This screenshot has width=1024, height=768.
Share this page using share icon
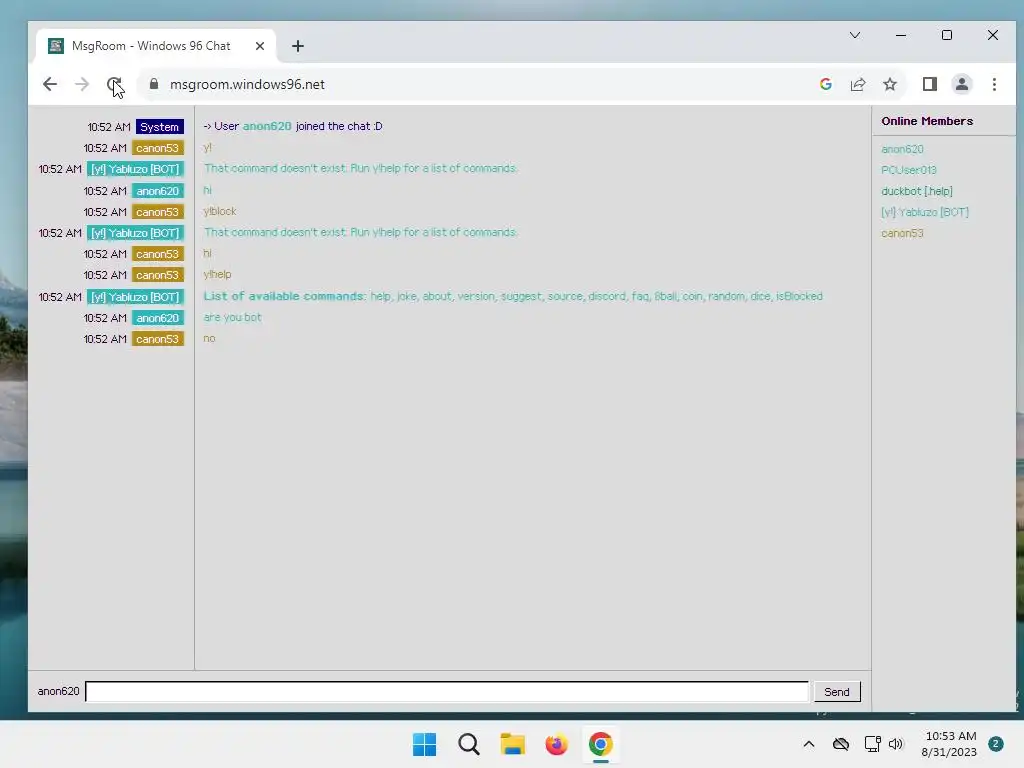[857, 84]
